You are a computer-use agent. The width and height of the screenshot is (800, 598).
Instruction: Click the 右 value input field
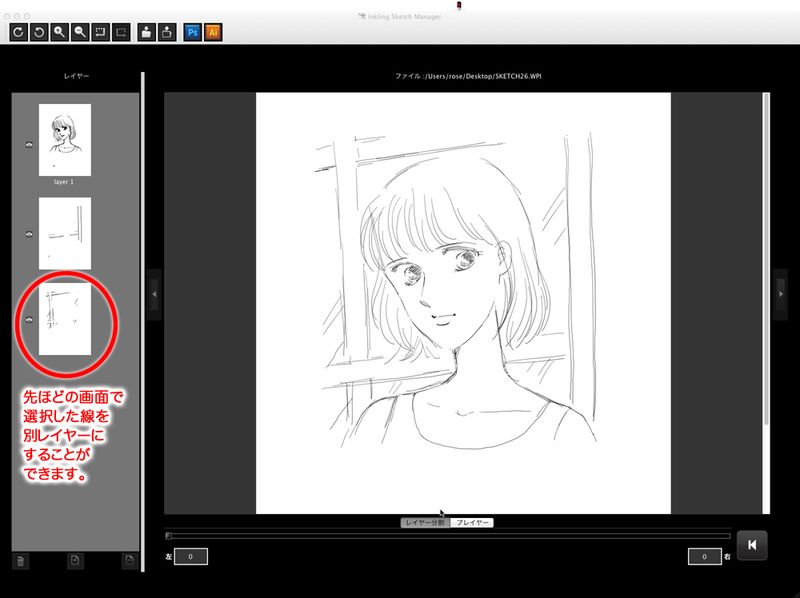point(705,557)
